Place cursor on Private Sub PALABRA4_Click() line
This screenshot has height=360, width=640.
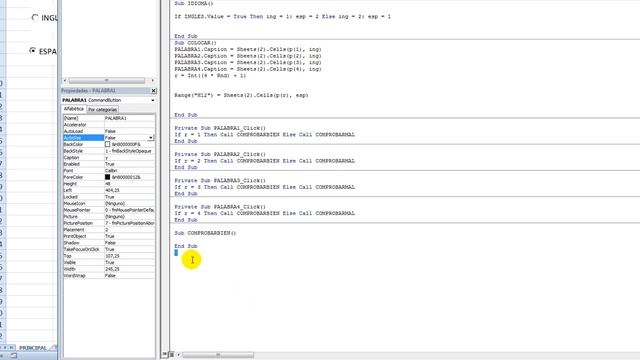tap(220, 207)
